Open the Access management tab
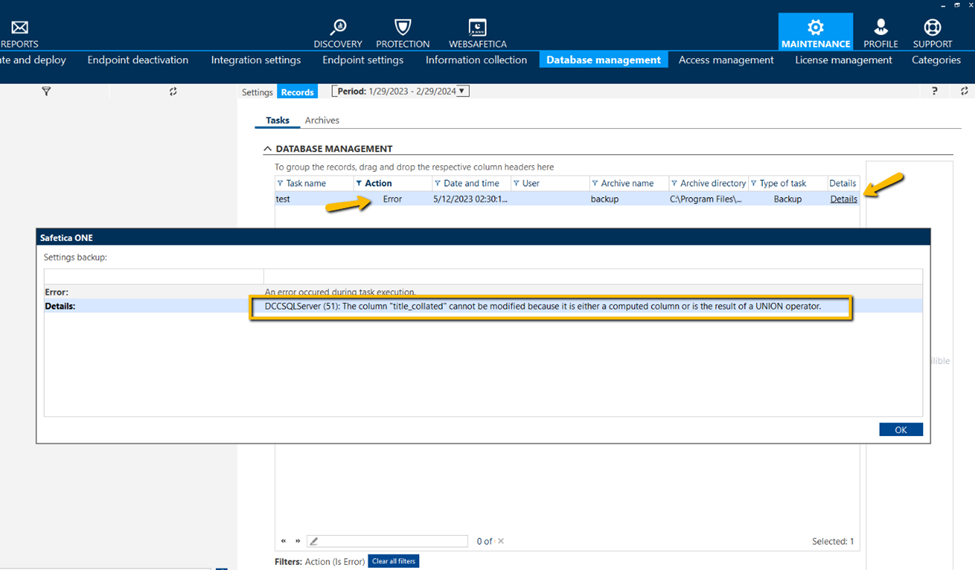This screenshot has width=975, height=570. (x=725, y=60)
